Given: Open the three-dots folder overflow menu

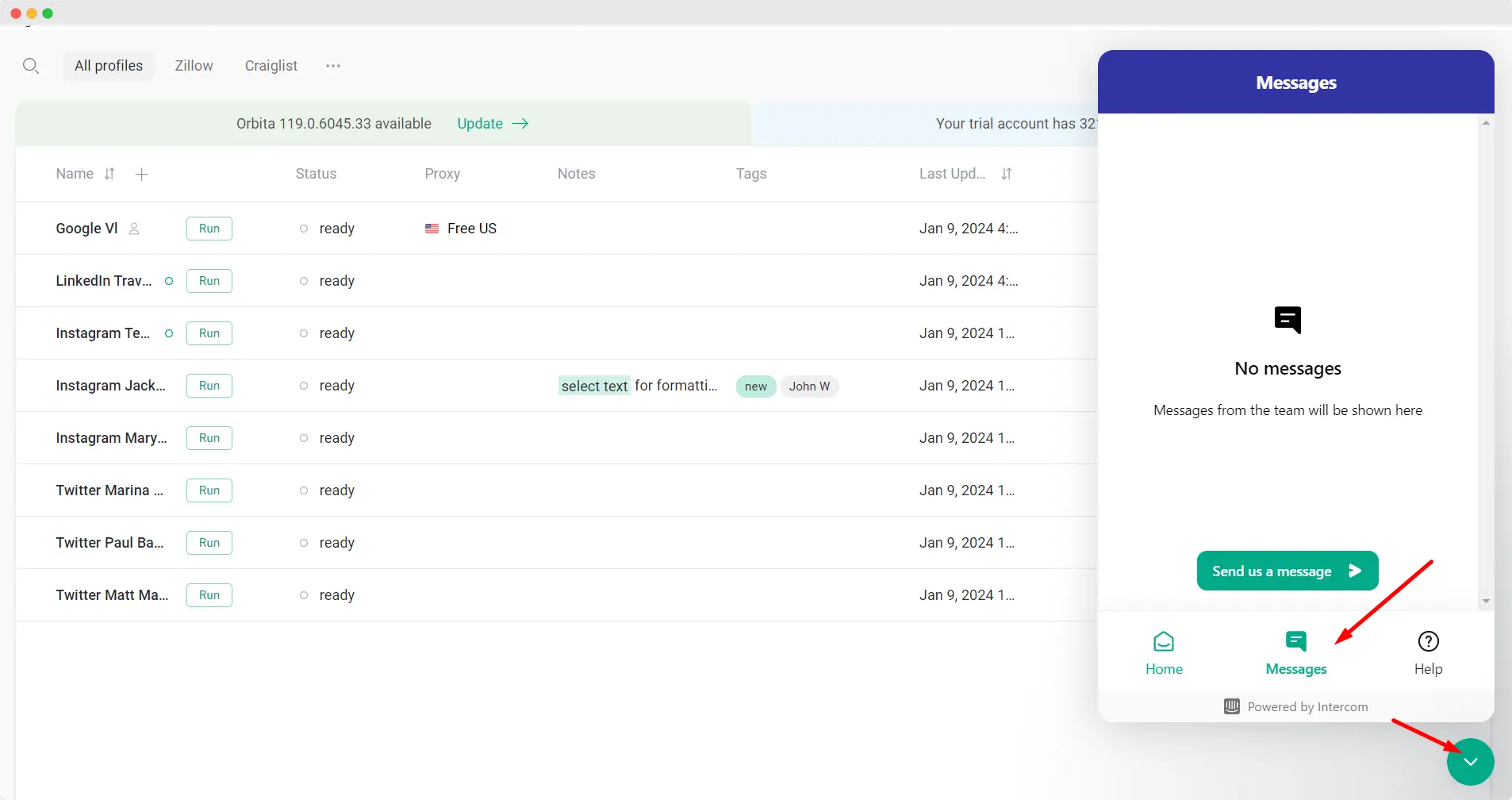Looking at the screenshot, I should 333,66.
